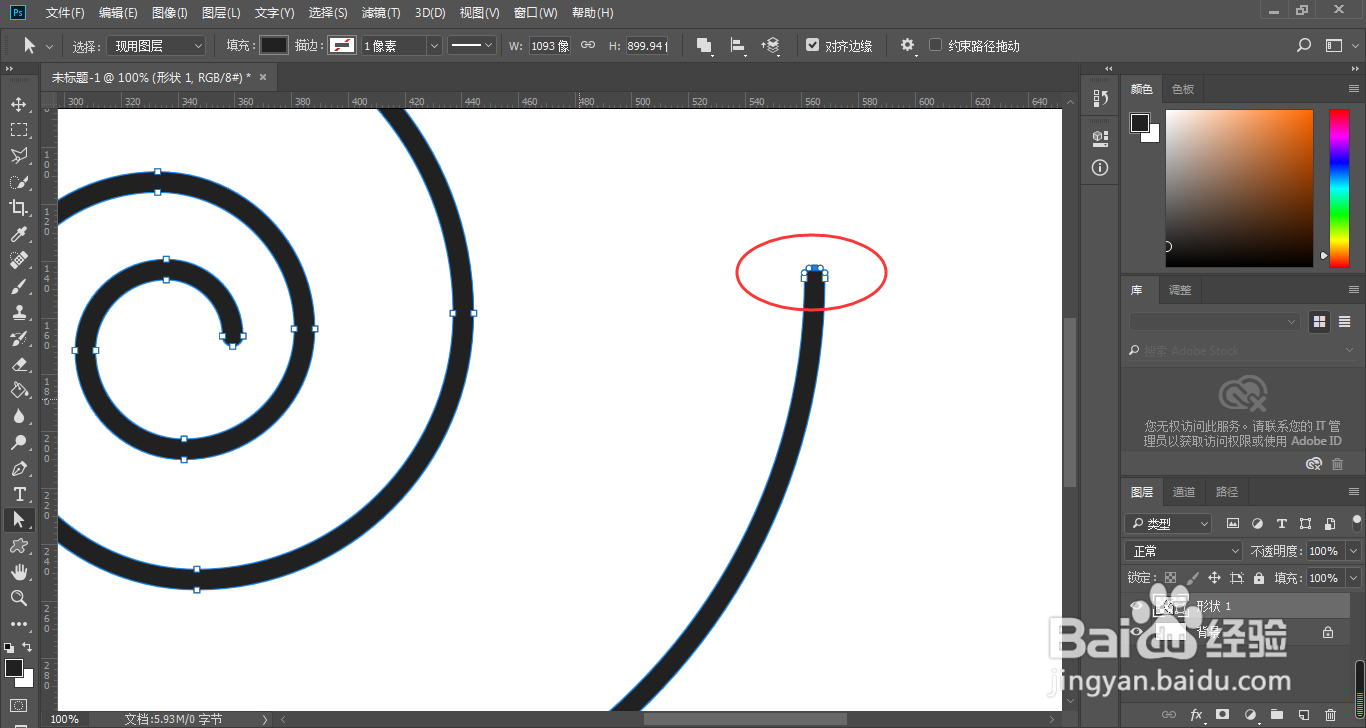Click the fill 填充 color swatch
1366x728 pixels.
pos(274,46)
